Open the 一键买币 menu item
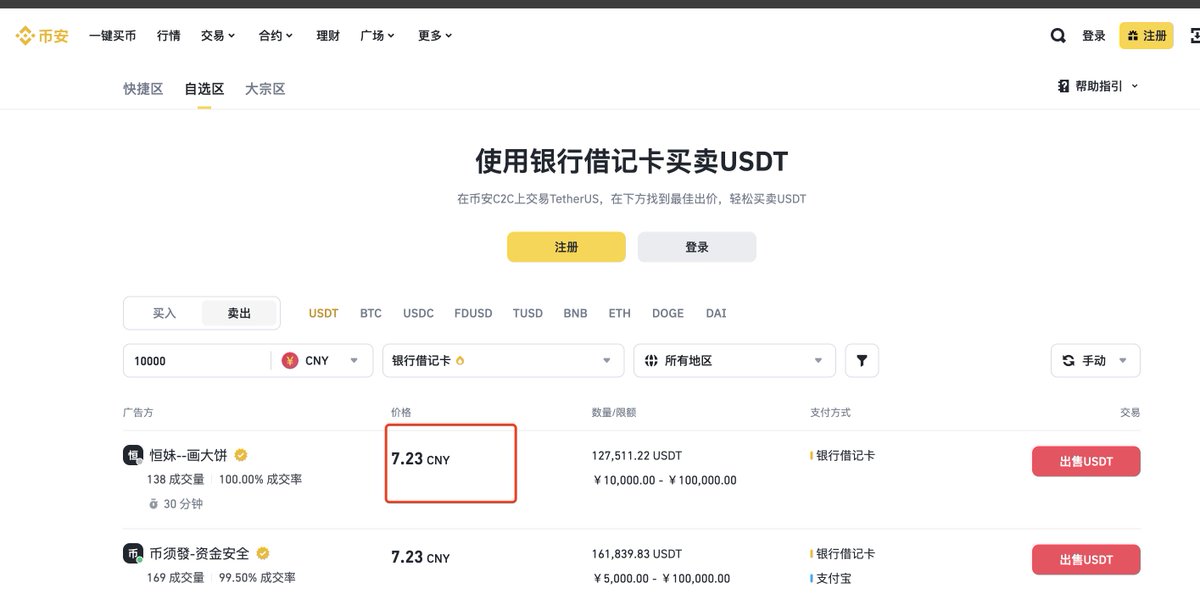The width and height of the screenshot is (1200, 594). [x=112, y=36]
